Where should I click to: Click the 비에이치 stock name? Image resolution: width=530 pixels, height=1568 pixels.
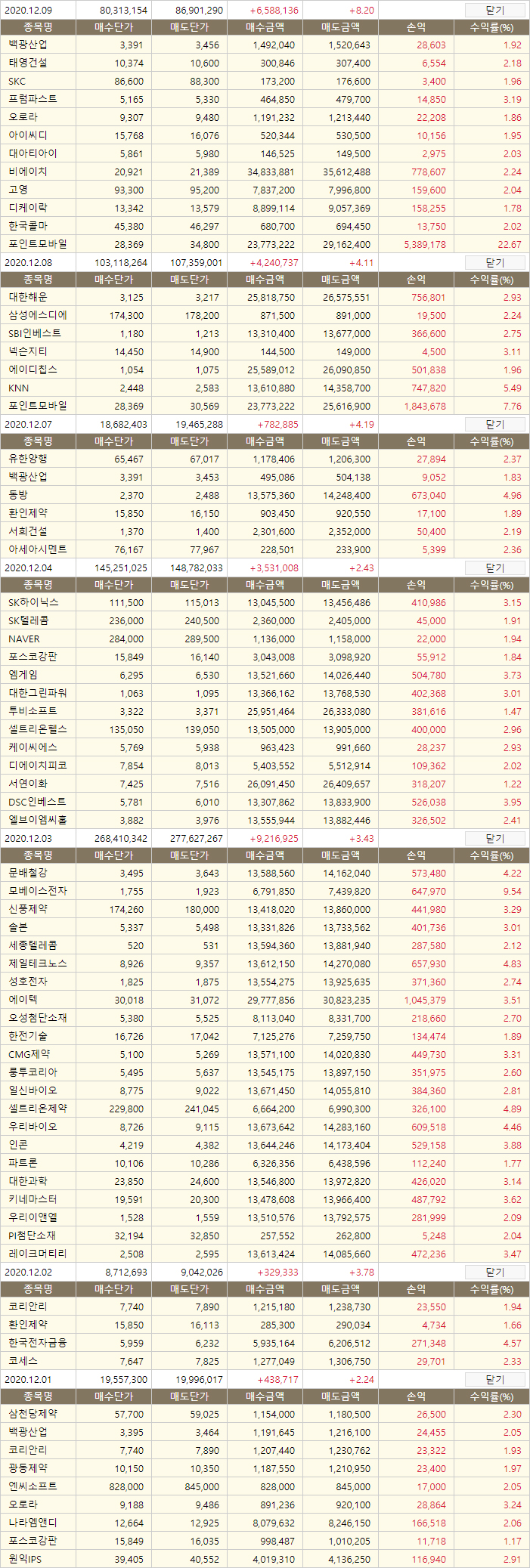coord(27,172)
